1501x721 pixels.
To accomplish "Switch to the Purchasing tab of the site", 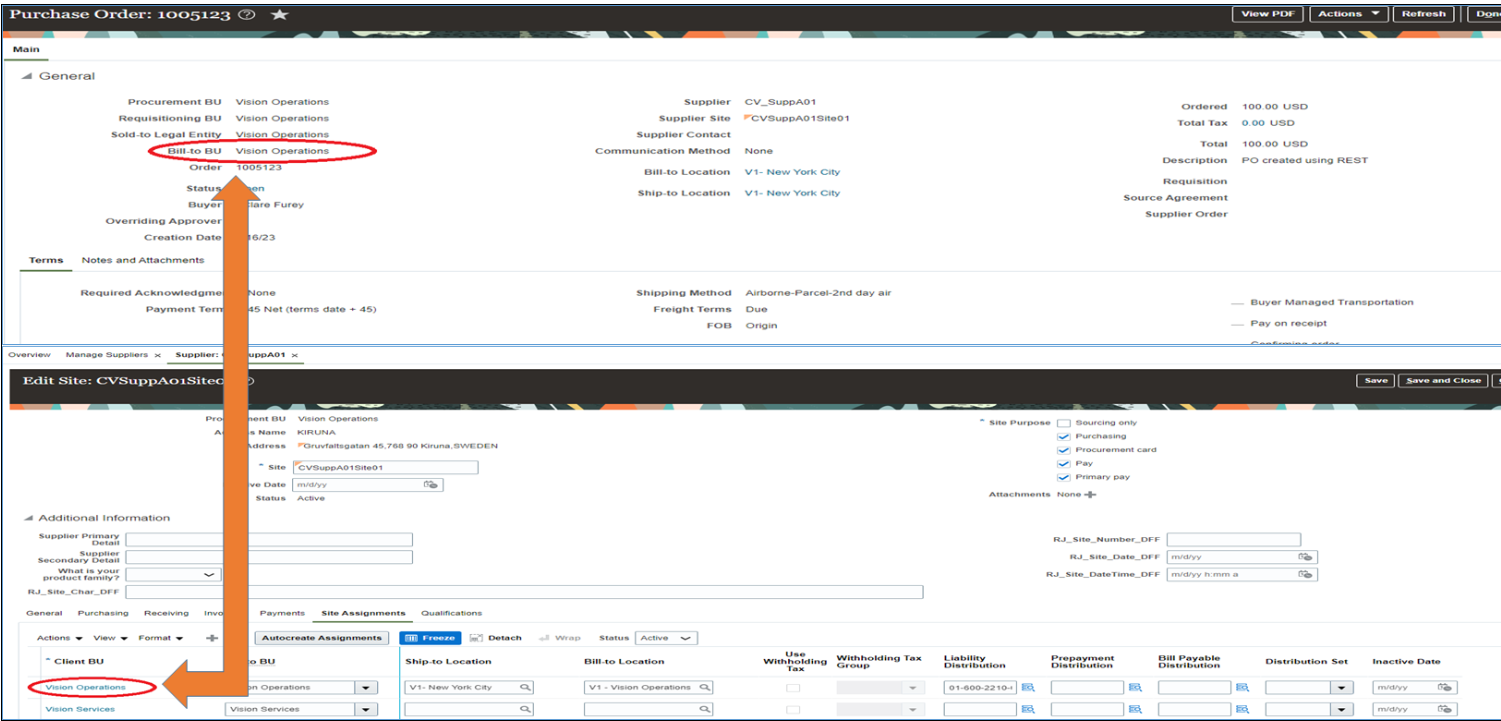I will (x=103, y=613).
